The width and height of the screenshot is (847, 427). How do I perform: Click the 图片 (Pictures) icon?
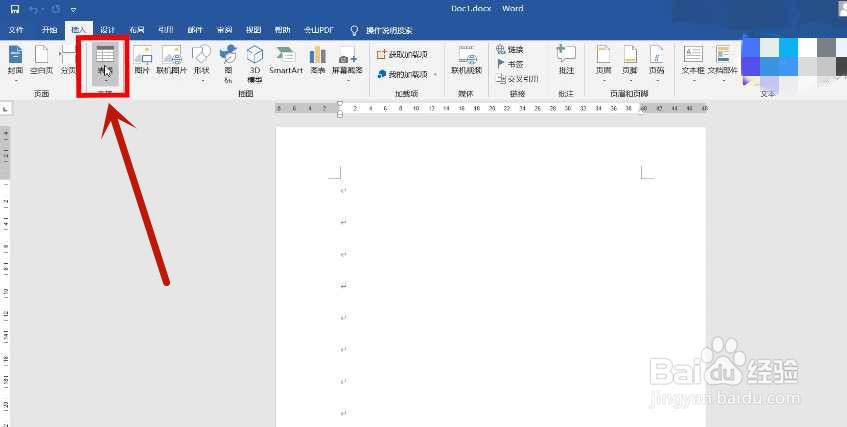[x=142, y=61]
